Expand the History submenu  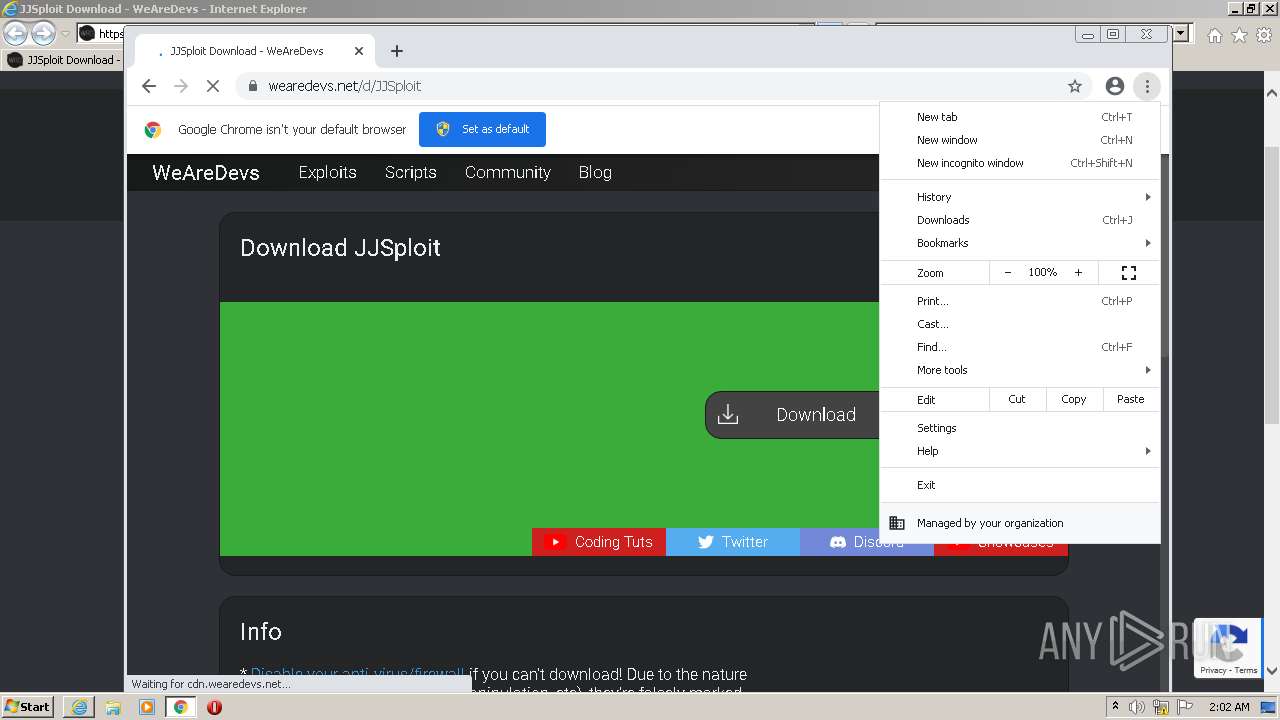click(x=1020, y=197)
